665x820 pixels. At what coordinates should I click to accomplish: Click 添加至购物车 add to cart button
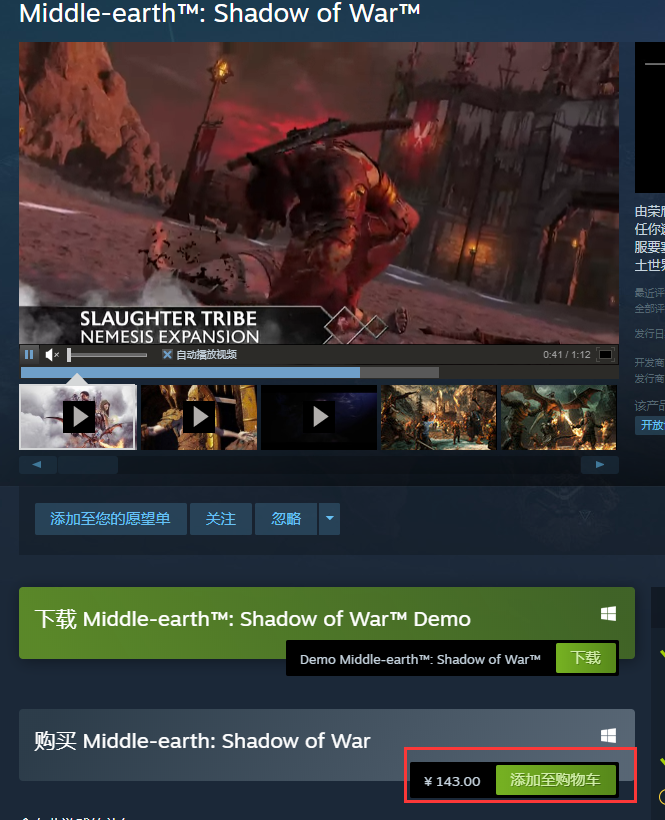pos(555,780)
